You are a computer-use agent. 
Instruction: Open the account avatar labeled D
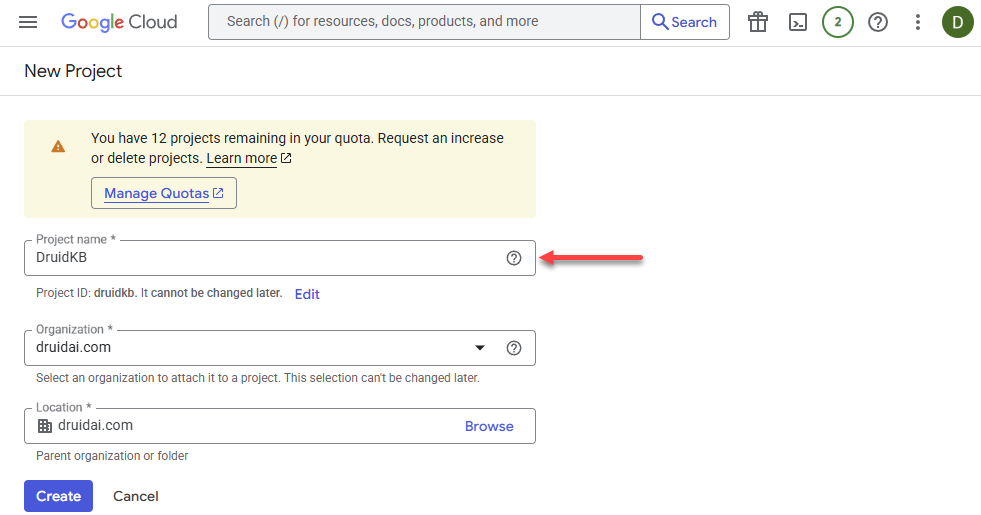pyautogui.click(x=958, y=23)
